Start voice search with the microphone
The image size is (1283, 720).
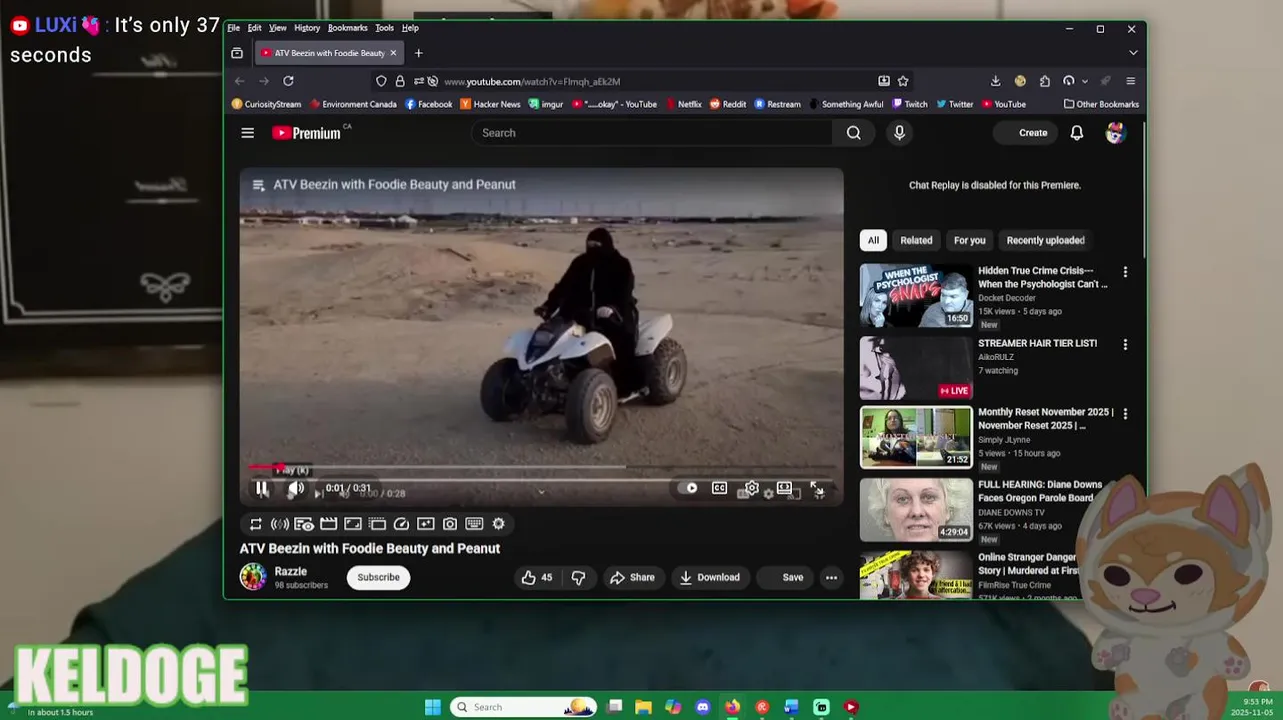point(899,133)
